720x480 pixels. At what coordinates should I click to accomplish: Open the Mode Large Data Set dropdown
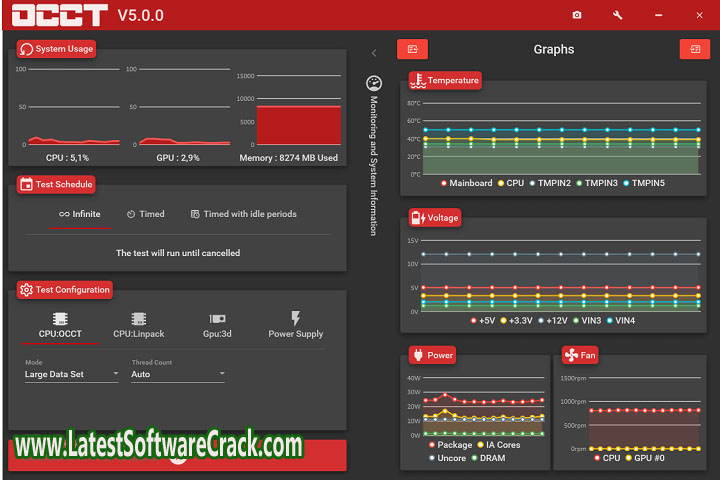[71, 374]
